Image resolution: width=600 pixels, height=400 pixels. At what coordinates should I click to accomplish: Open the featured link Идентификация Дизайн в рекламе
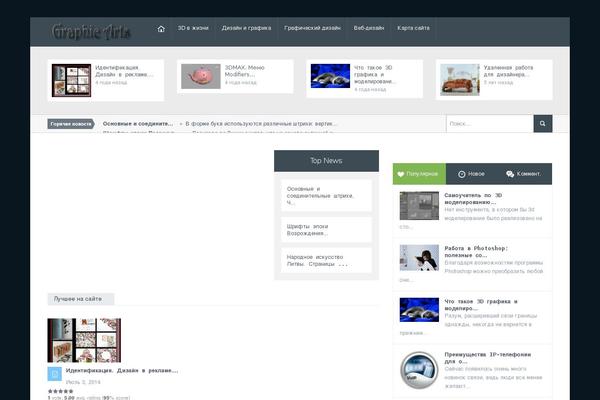[x=124, y=71]
